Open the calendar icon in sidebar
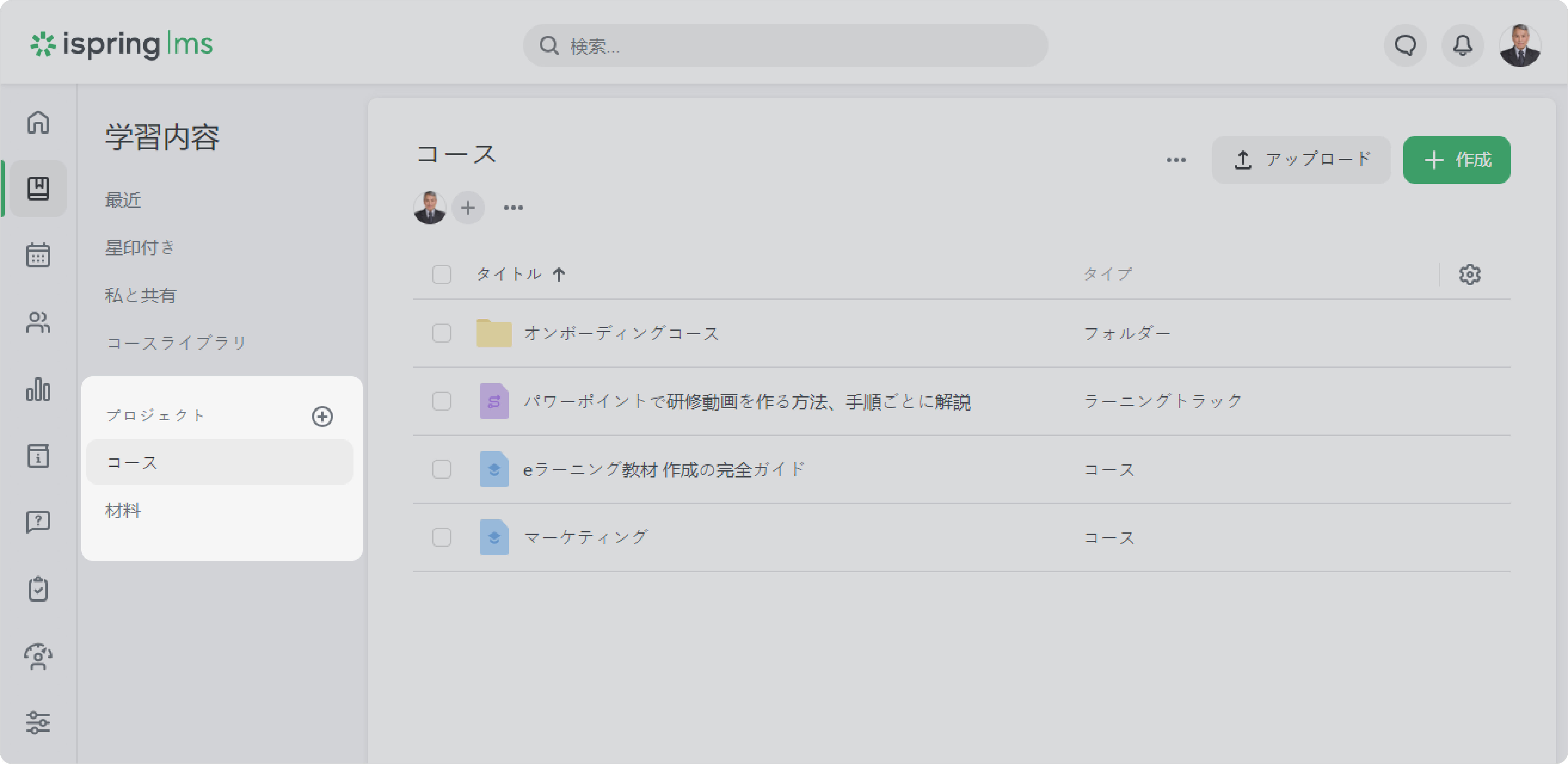This screenshot has height=764, width=1568. (x=38, y=255)
